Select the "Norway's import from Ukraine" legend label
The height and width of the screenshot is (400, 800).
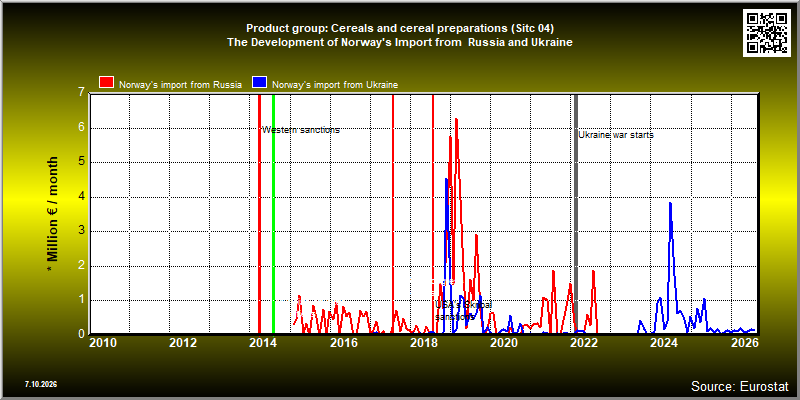pos(335,85)
